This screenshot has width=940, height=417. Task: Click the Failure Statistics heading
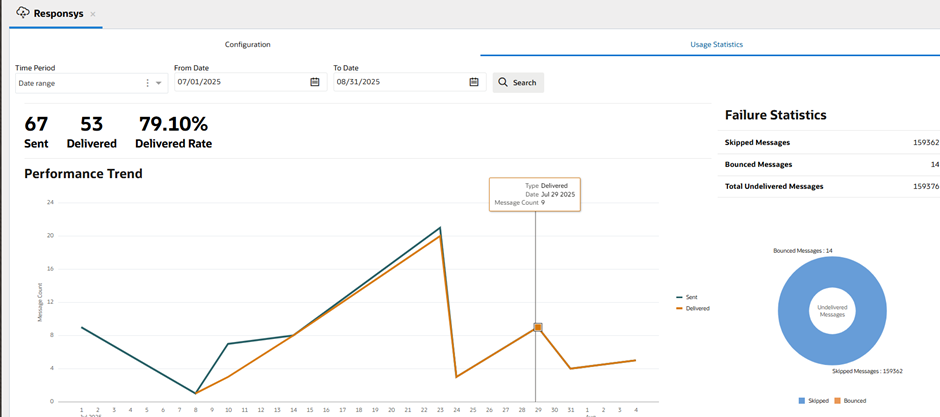pyautogui.click(x=776, y=115)
